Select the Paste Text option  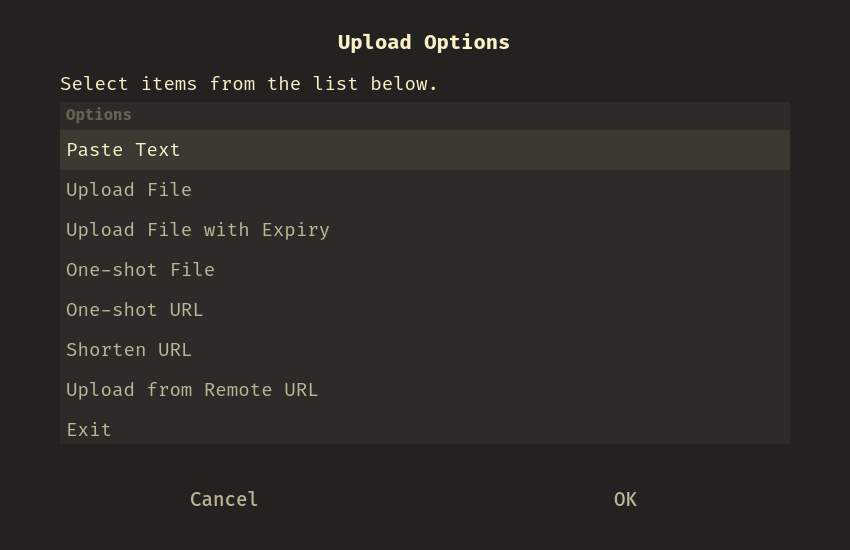(x=424, y=150)
